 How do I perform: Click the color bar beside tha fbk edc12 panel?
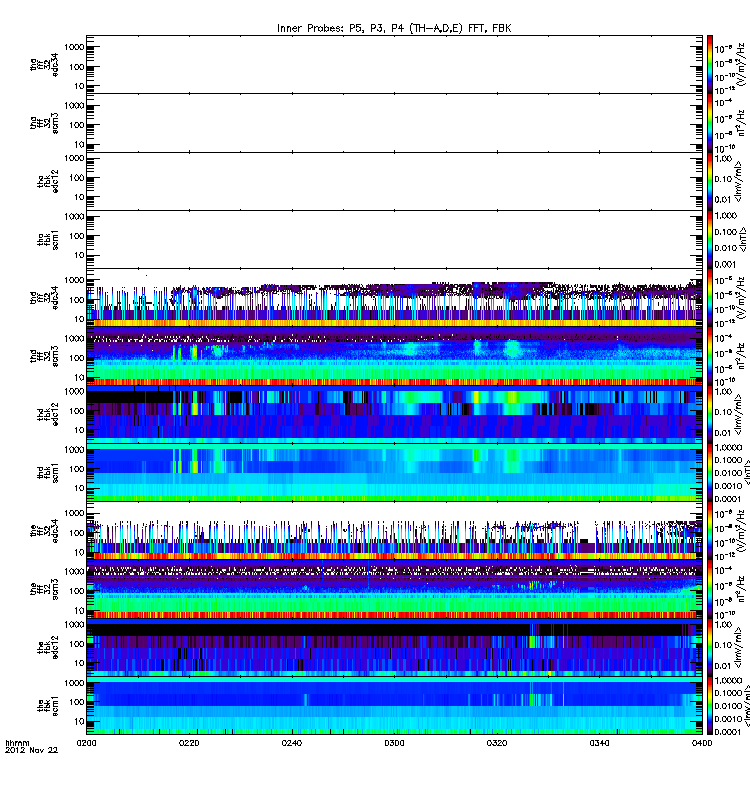coord(709,181)
